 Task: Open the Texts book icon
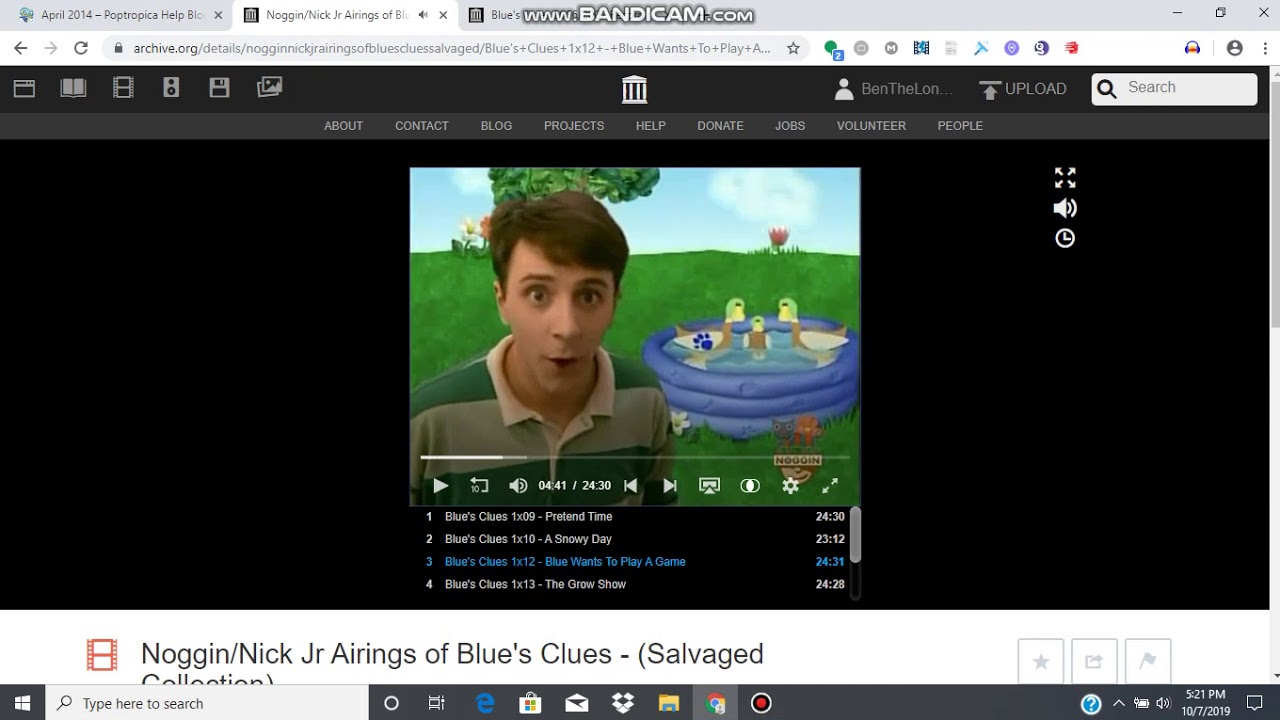[73, 88]
